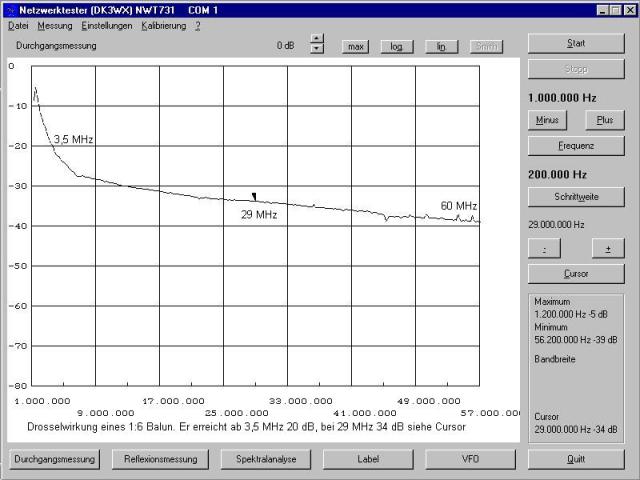Click the 33.000.000 x-axis label
Screen dimensions: 640x480
coord(301,401)
